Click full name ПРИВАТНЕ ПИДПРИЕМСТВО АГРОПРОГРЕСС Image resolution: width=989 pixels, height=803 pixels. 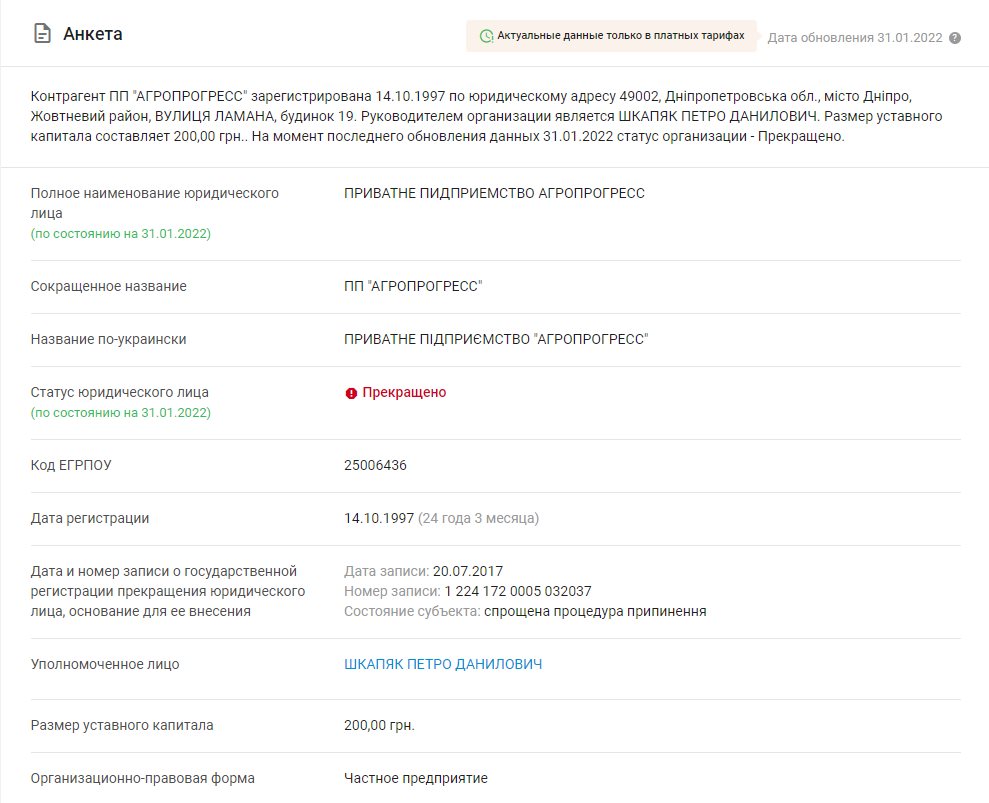(x=494, y=193)
